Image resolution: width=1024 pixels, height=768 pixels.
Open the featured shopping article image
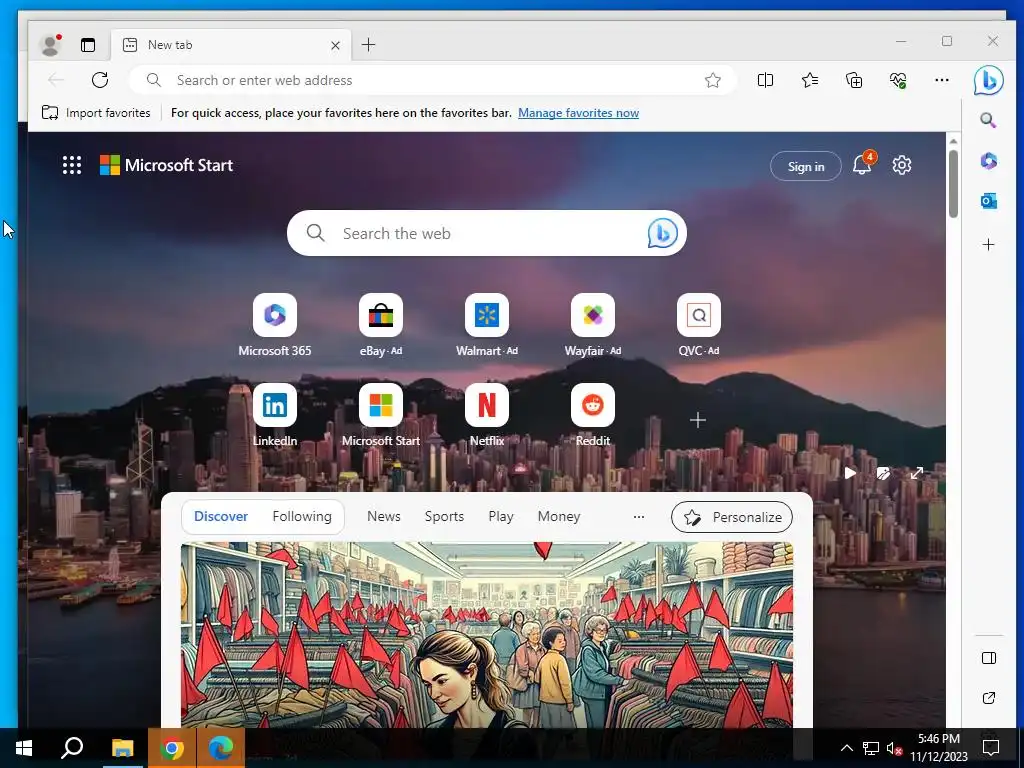487,634
